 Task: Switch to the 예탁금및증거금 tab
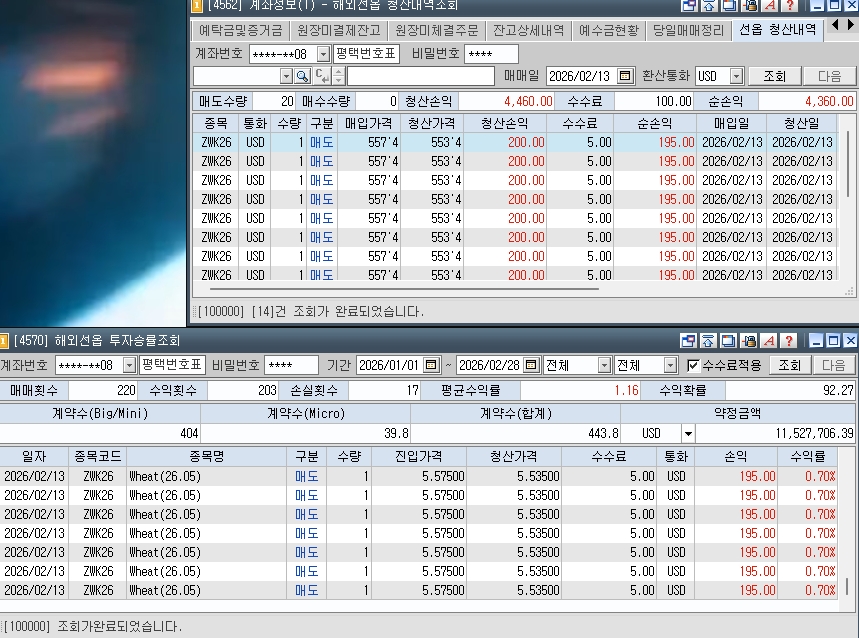[240, 30]
